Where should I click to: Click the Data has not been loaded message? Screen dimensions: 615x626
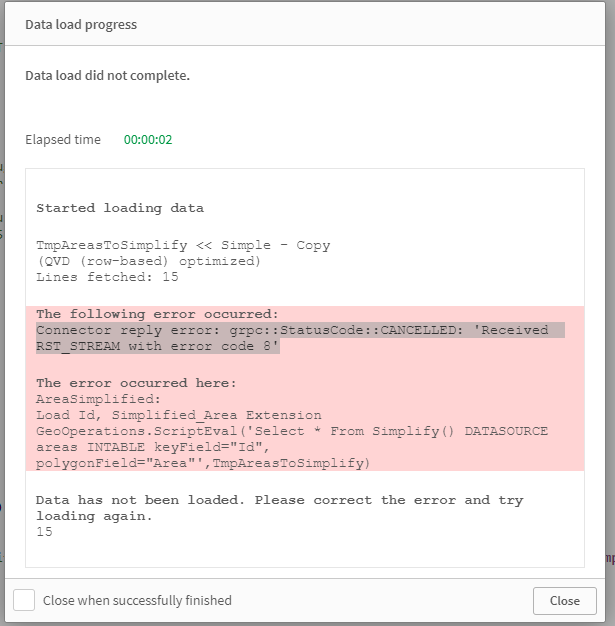tap(279, 500)
